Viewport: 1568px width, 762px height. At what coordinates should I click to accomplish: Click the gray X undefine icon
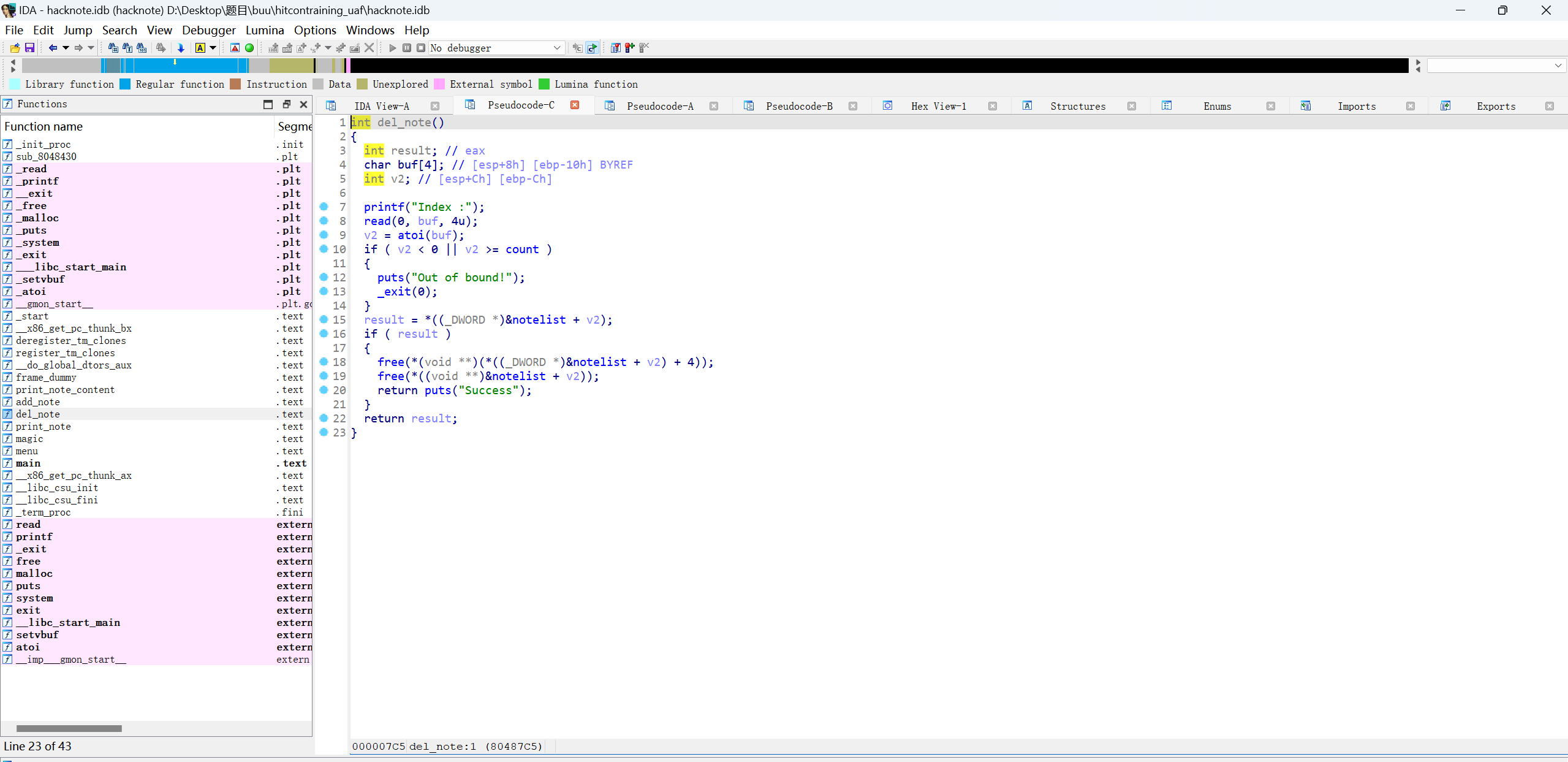tap(369, 48)
